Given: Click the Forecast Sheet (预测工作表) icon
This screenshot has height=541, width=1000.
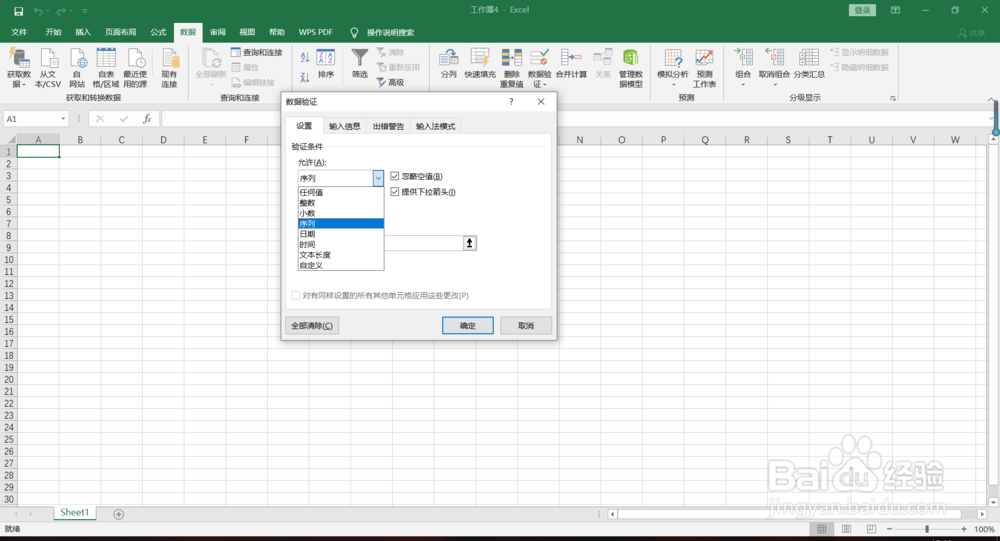Looking at the screenshot, I should 704,58.
